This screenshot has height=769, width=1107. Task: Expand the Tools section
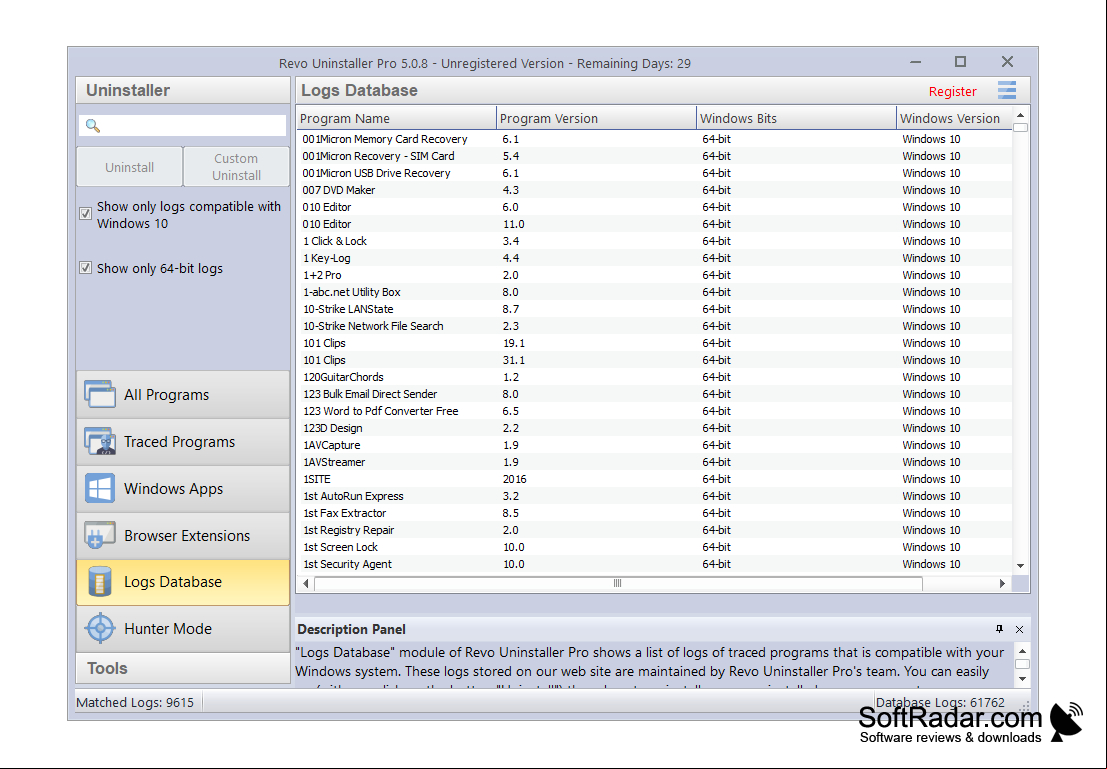pyautogui.click(x=183, y=668)
